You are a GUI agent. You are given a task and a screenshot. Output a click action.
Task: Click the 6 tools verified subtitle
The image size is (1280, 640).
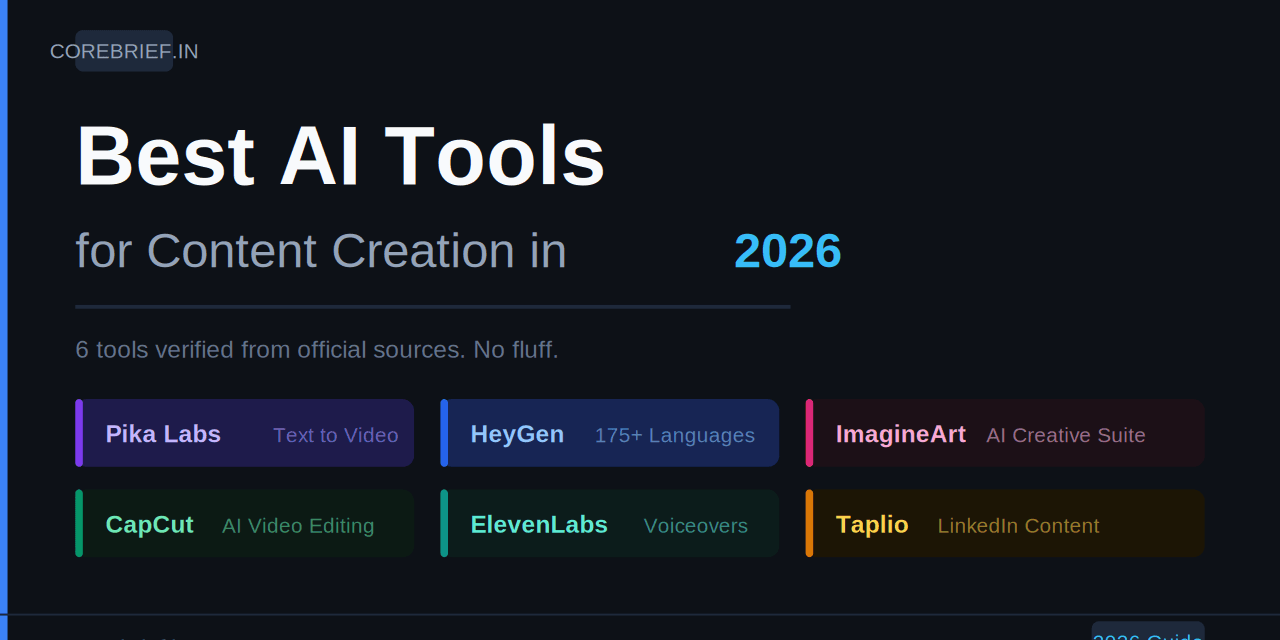(x=317, y=349)
